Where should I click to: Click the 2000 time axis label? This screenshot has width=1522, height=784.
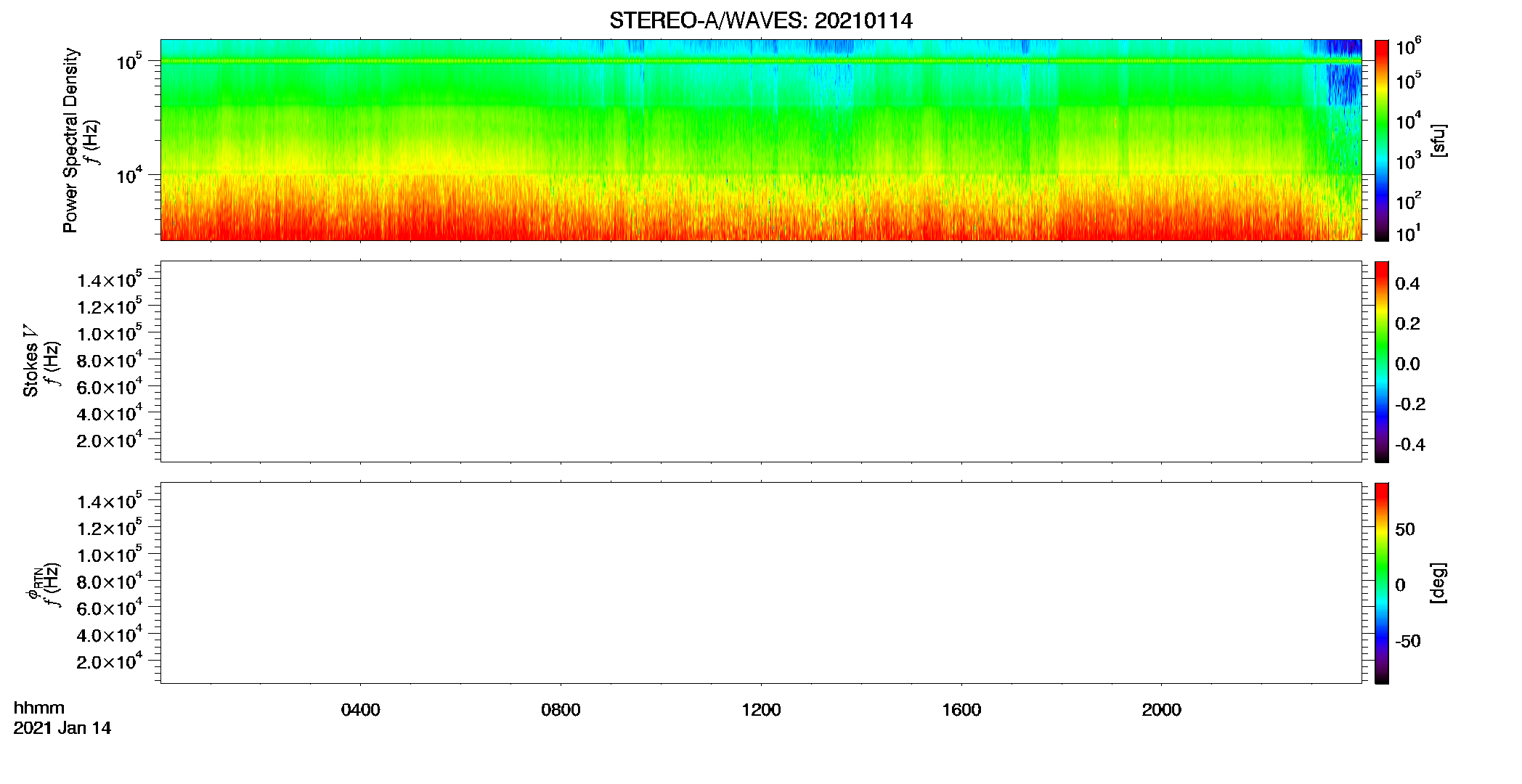click(1161, 710)
